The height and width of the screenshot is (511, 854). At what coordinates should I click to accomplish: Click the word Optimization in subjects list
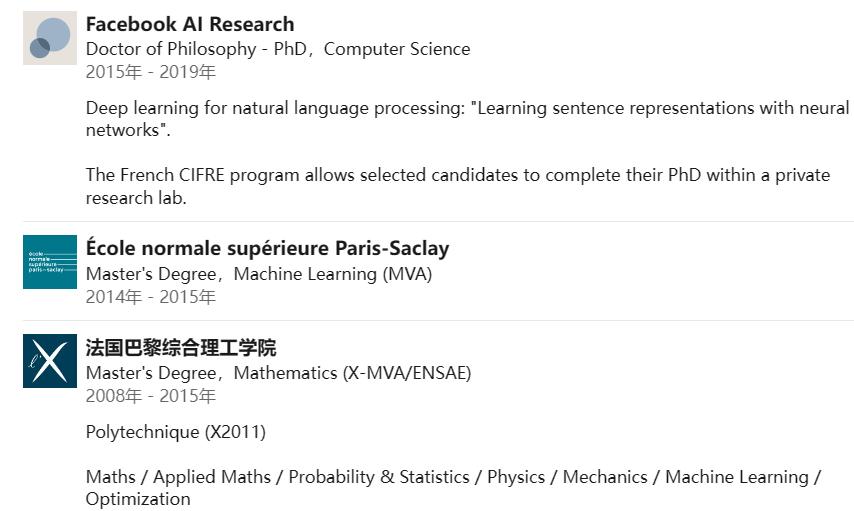(x=138, y=499)
